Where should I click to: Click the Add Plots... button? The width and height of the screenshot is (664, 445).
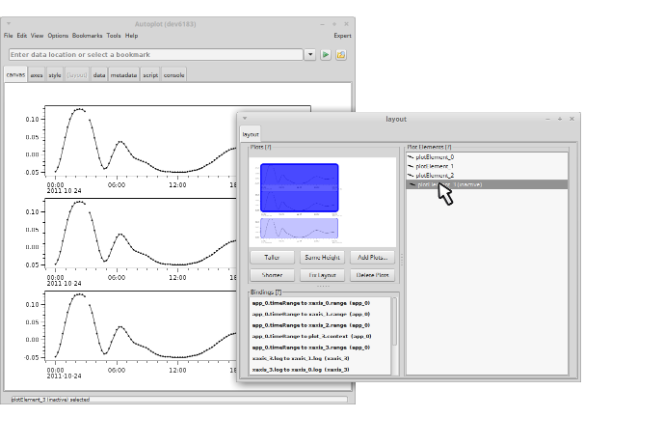[x=372, y=257]
